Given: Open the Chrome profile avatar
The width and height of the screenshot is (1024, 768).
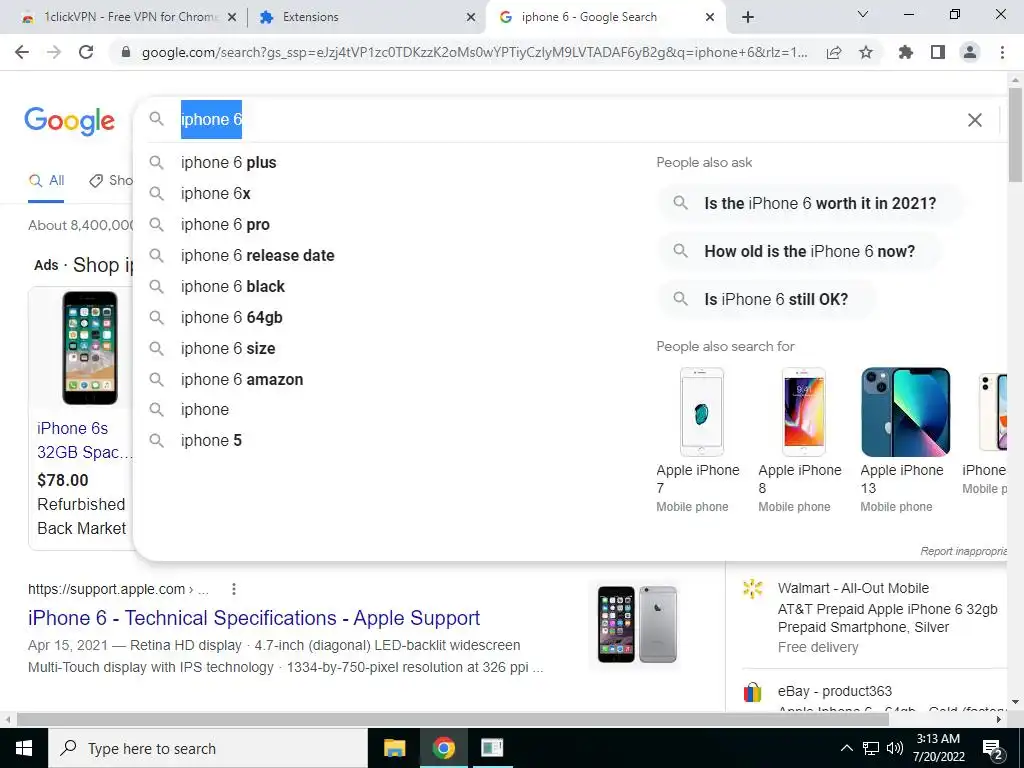Looking at the screenshot, I should [970, 52].
